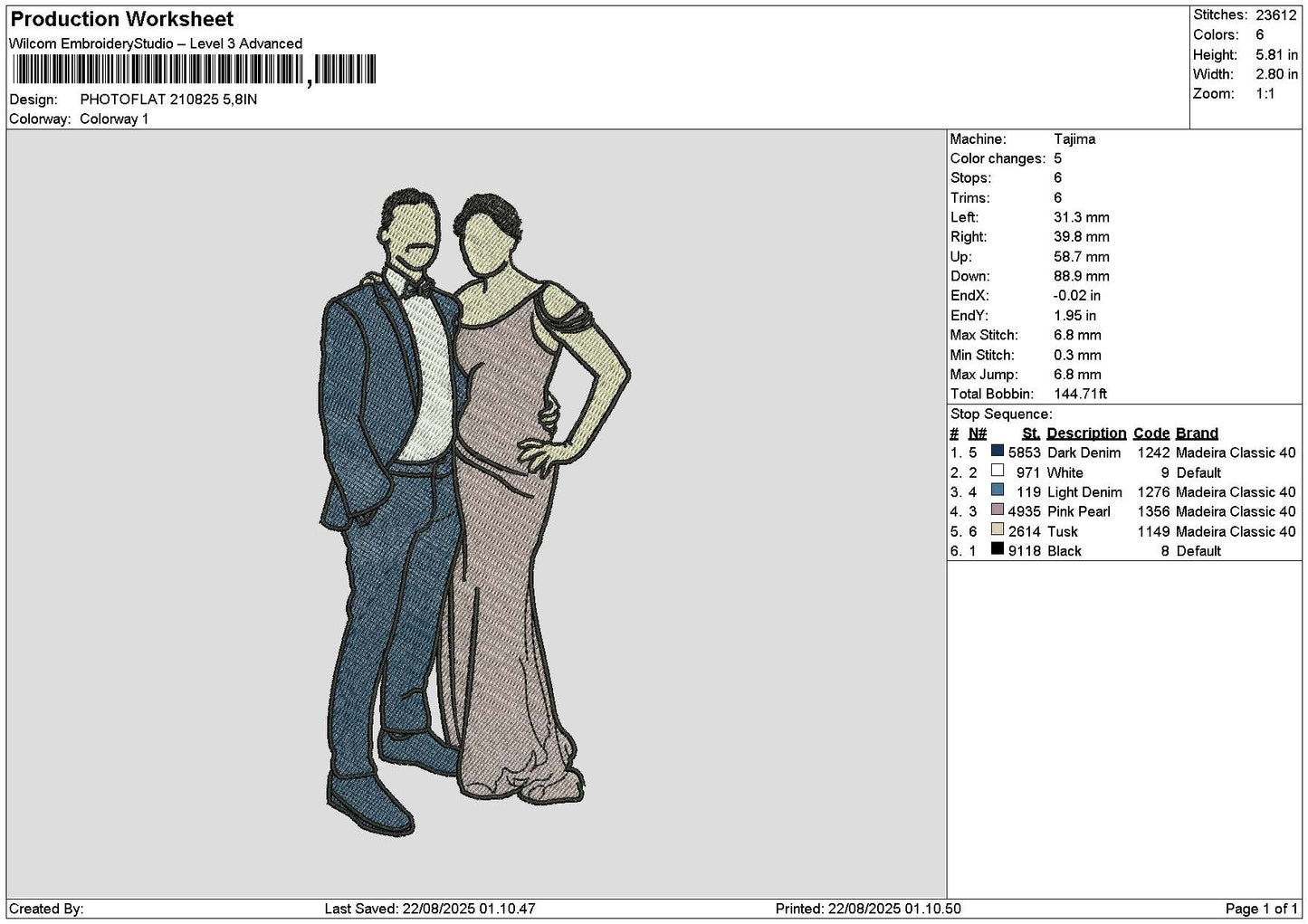Click the 'Created By:' footer label
This screenshot has height=924, width=1308.
coord(46,909)
